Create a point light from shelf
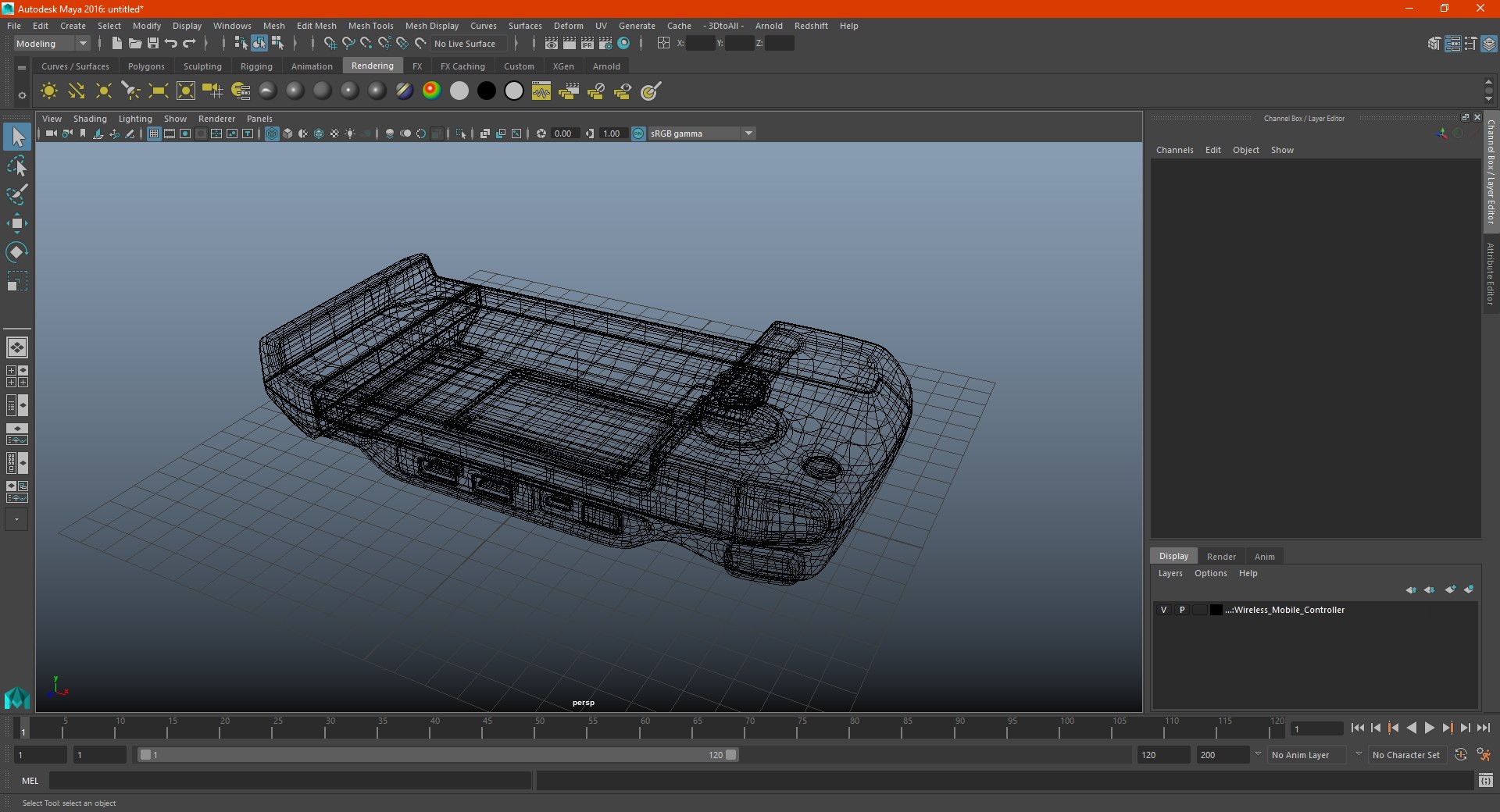 click(104, 91)
